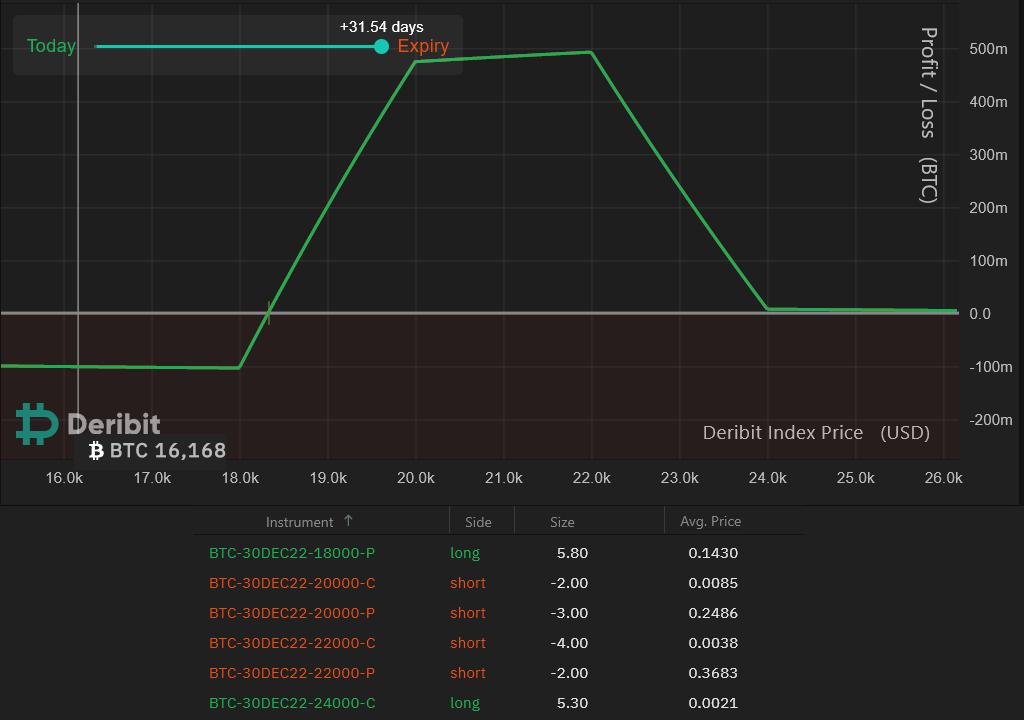Toggle the long side on the 18000-P row
1024x720 pixels.
[x=465, y=553]
